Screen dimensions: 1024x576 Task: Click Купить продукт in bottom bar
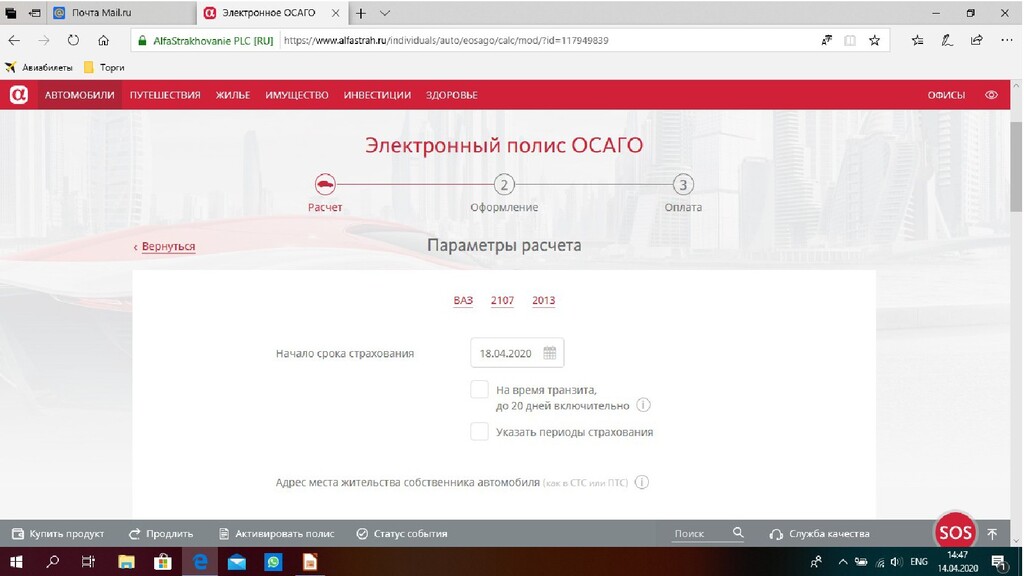point(58,534)
